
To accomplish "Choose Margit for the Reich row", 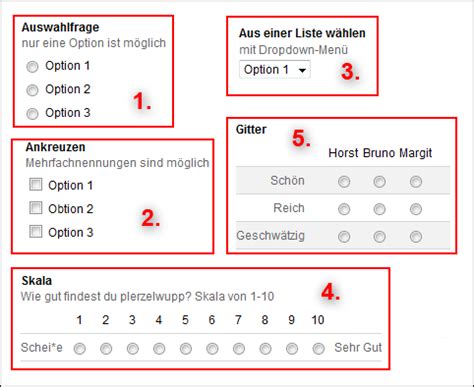I will click(416, 209).
